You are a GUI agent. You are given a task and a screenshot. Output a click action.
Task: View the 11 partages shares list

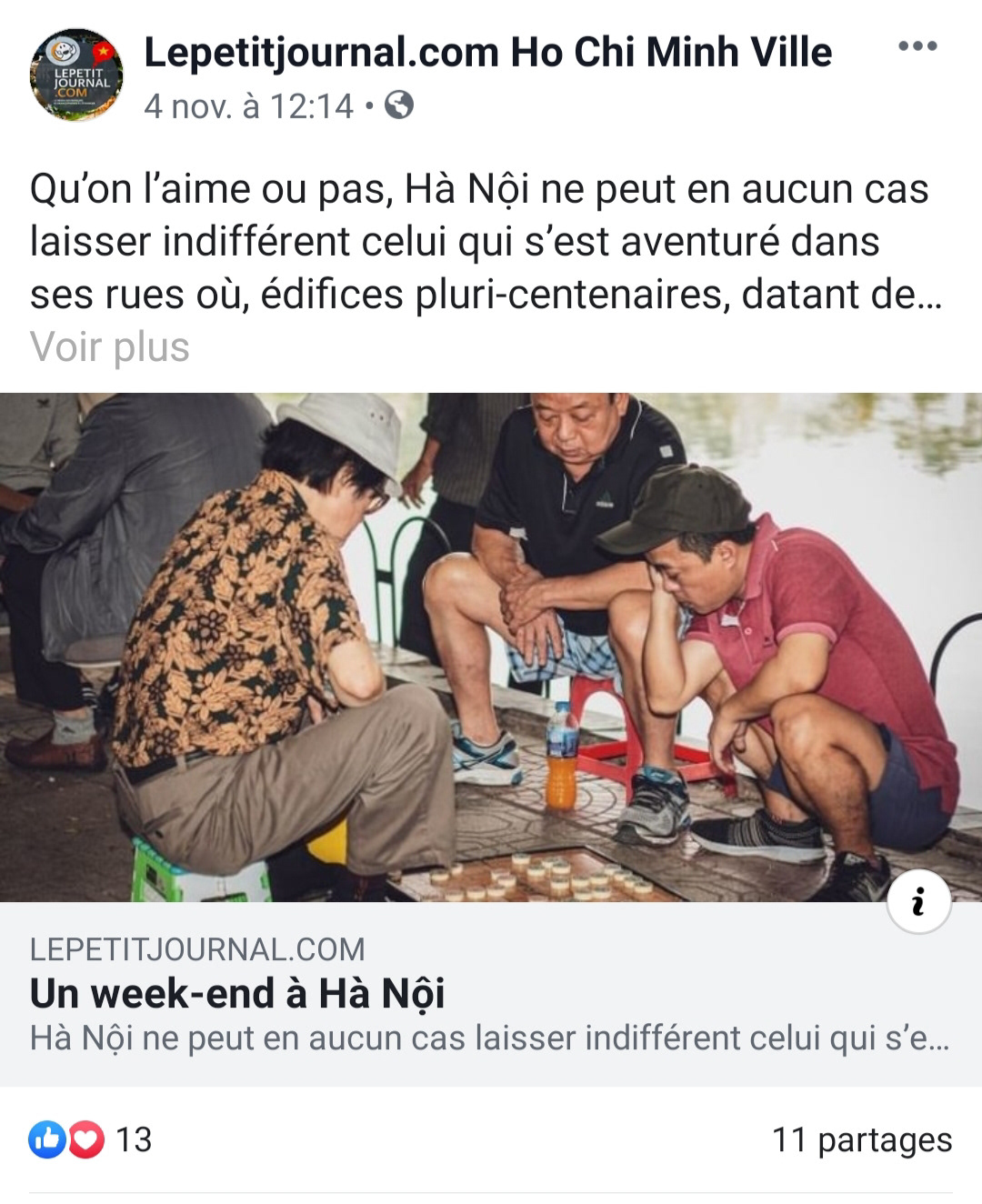click(x=862, y=1139)
